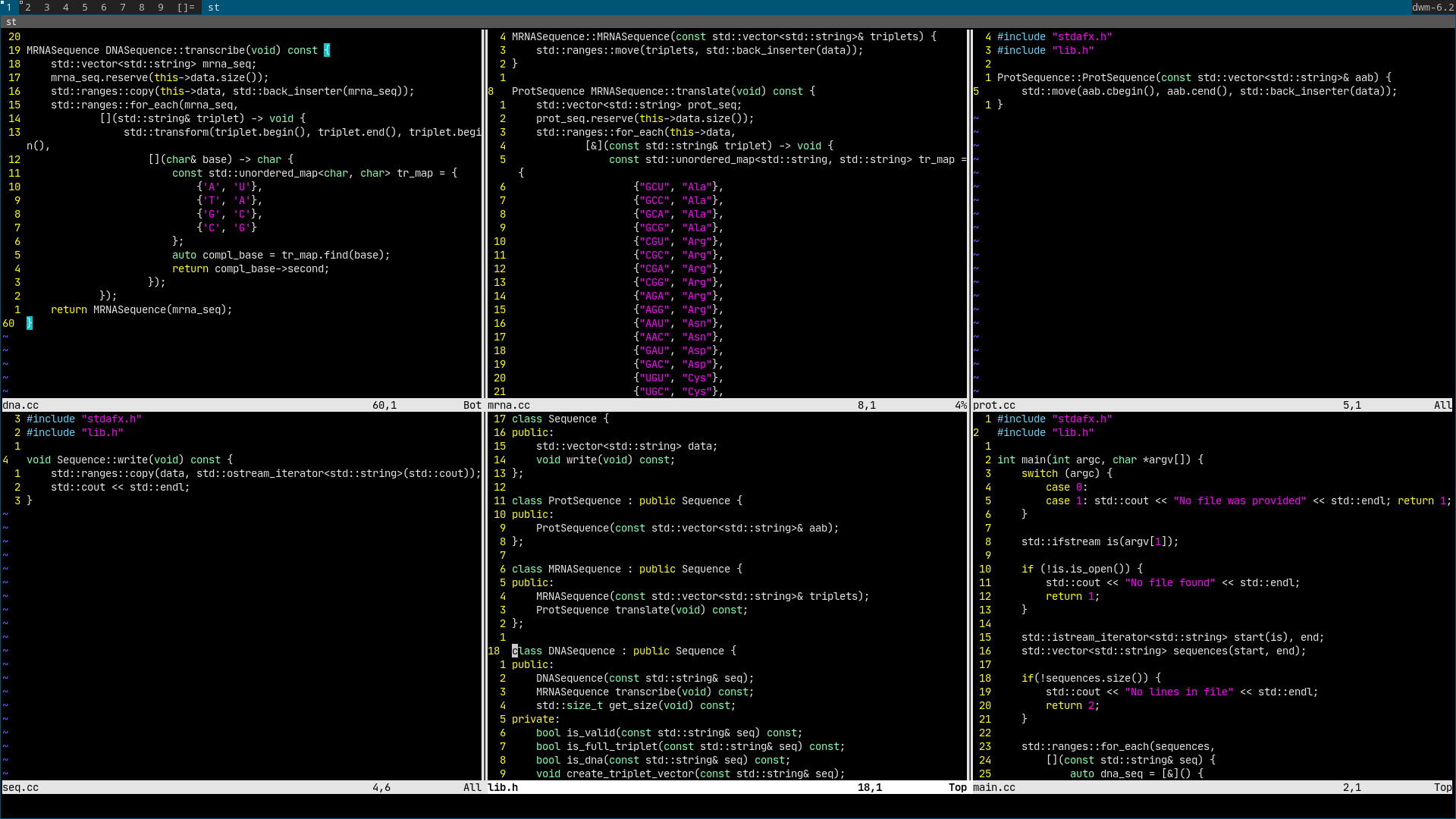Click the dwm-6.2 status text
Screen dimensions: 1456x819
pos(1432,7)
